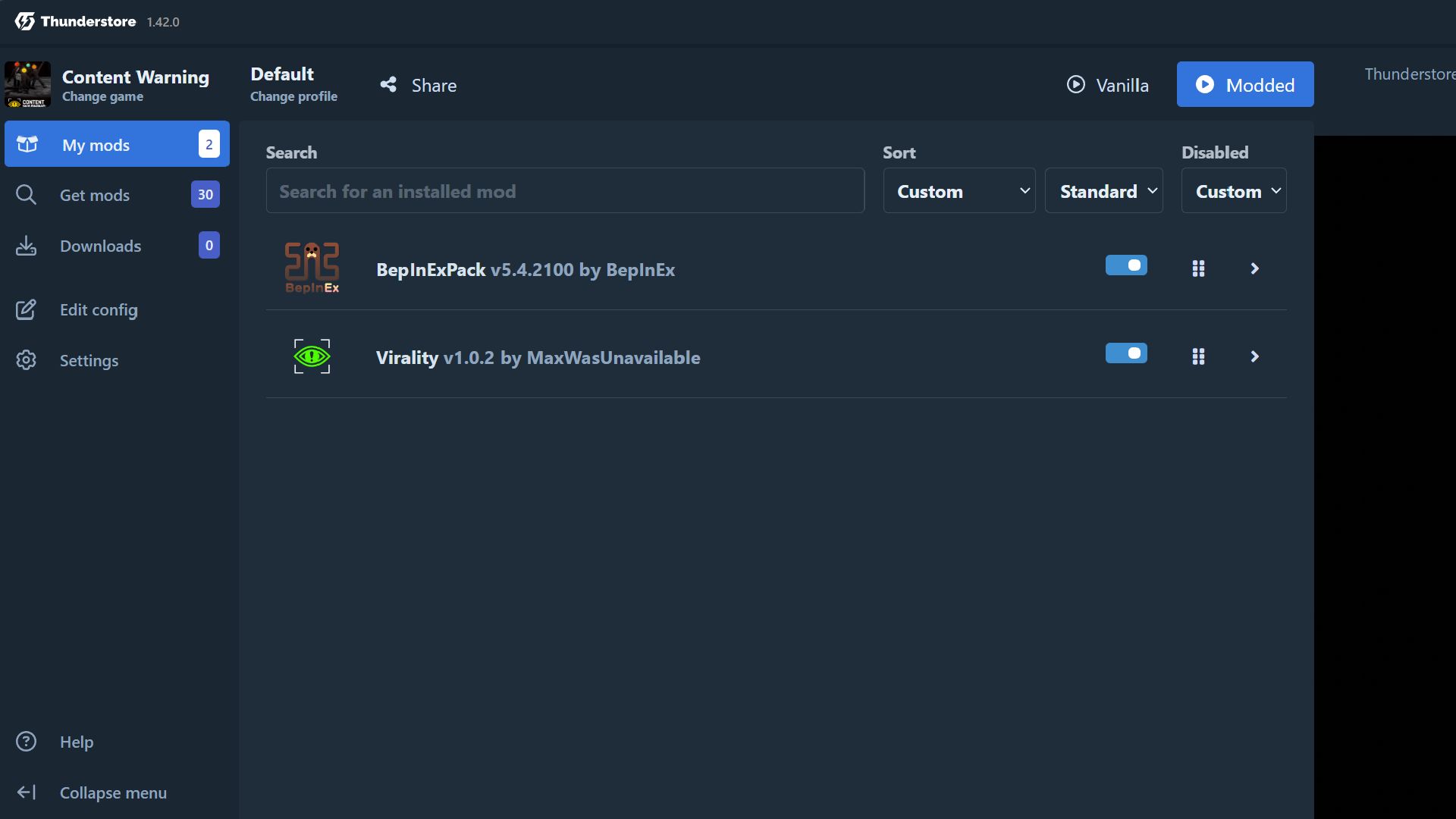Select the Get mods magnifying glass icon
This screenshot has width=1456, height=819.
tap(27, 194)
